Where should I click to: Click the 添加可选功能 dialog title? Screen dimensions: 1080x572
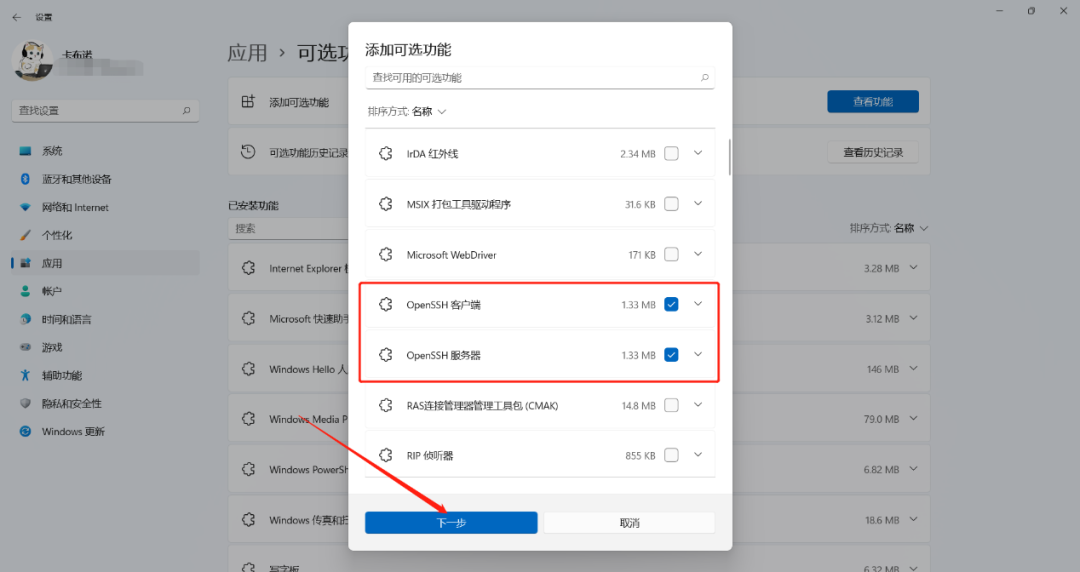pyautogui.click(x=408, y=50)
